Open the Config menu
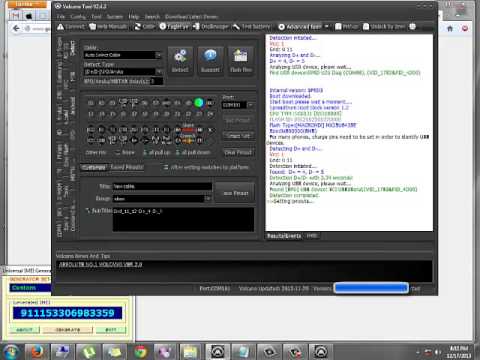This screenshot has width=480, height=360. point(78,17)
